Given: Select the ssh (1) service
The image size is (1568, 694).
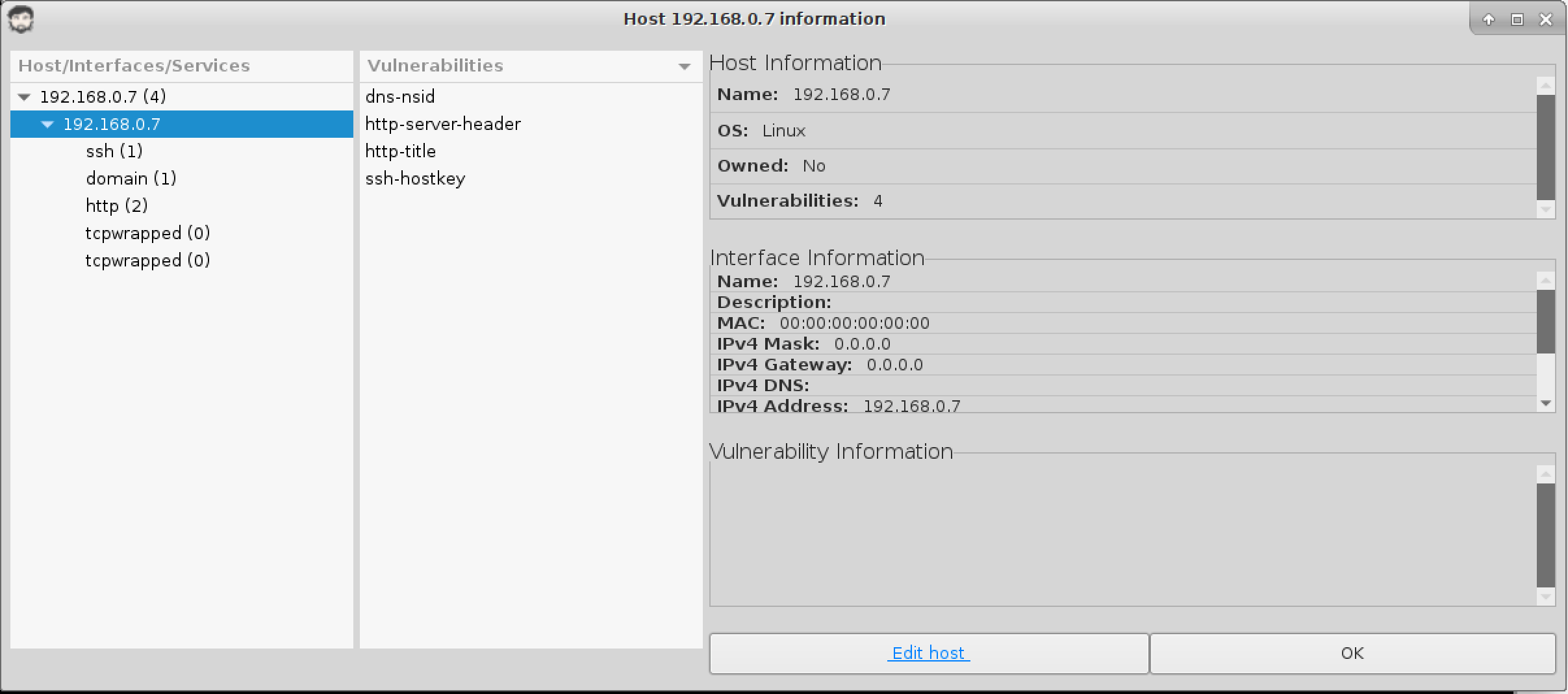Looking at the screenshot, I should click(x=114, y=151).
